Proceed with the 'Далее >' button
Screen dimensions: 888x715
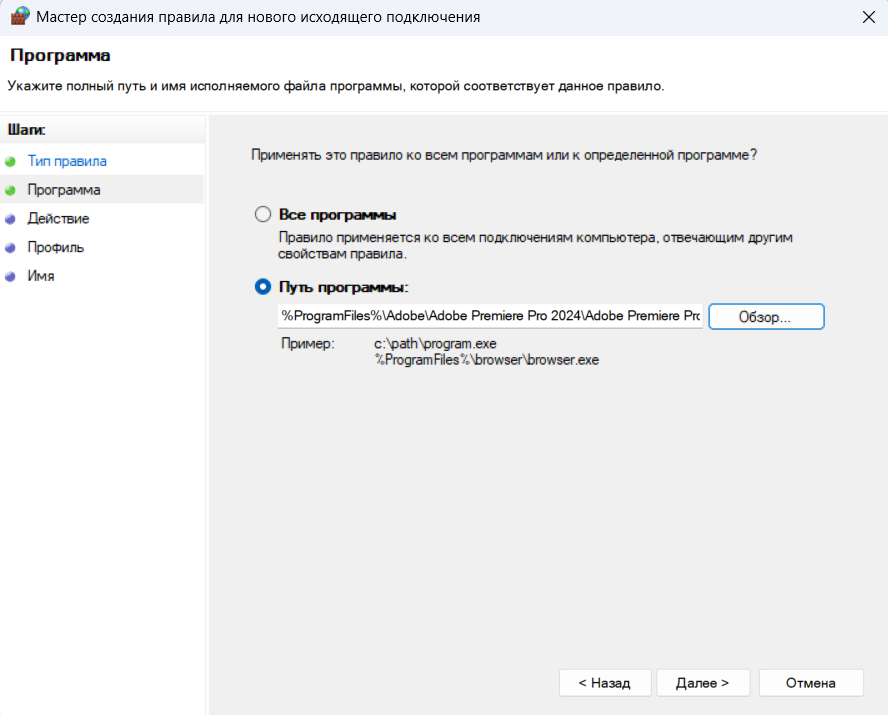click(x=702, y=683)
